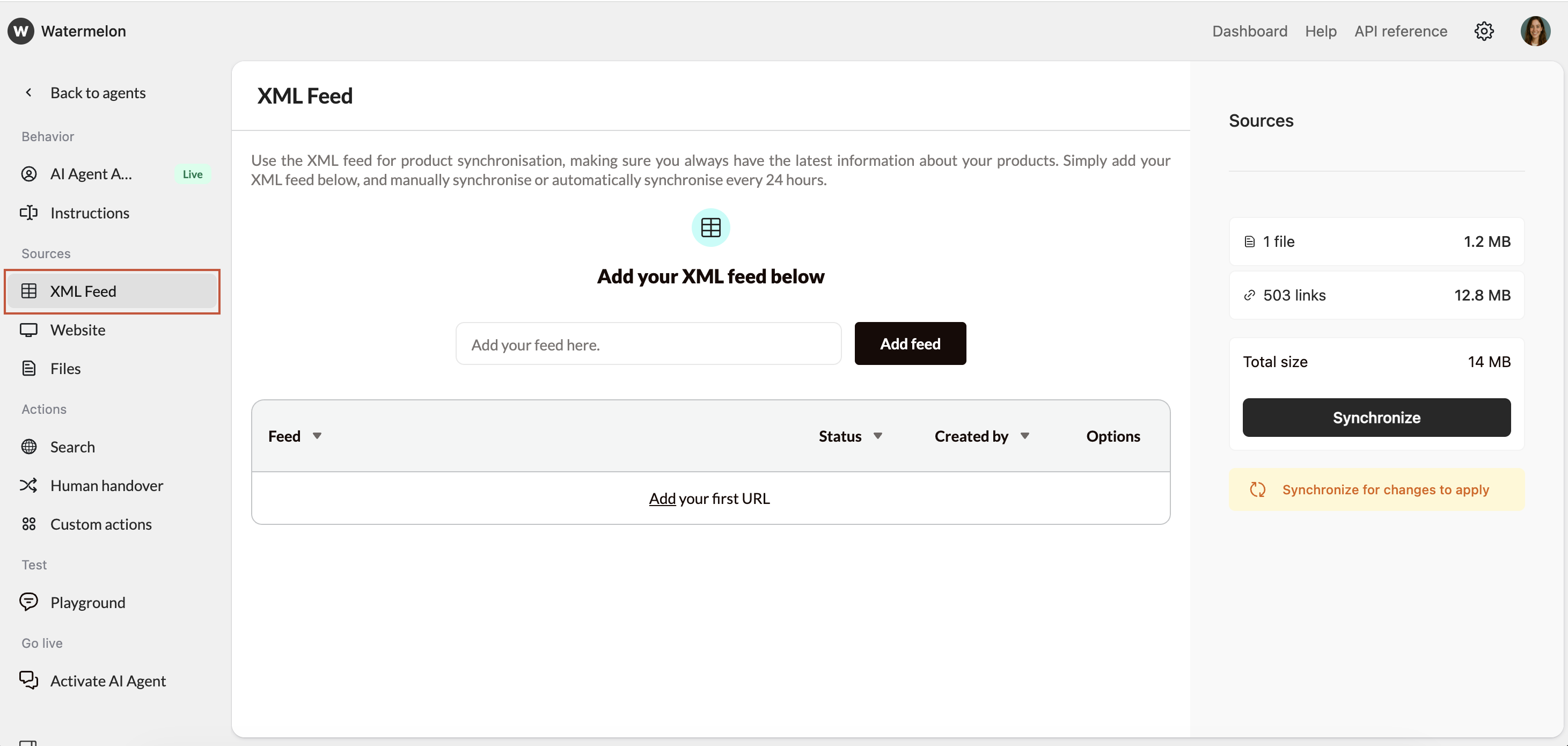The height and width of the screenshot is (746, 1568).
Task: Open the Website source icon
Action: (29, 330)
